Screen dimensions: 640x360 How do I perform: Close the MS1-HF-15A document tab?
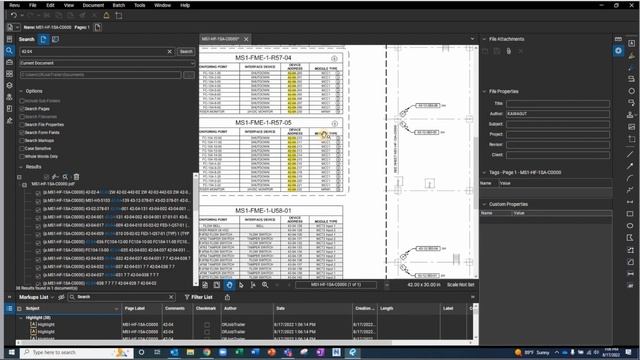[x=246, y=39]
